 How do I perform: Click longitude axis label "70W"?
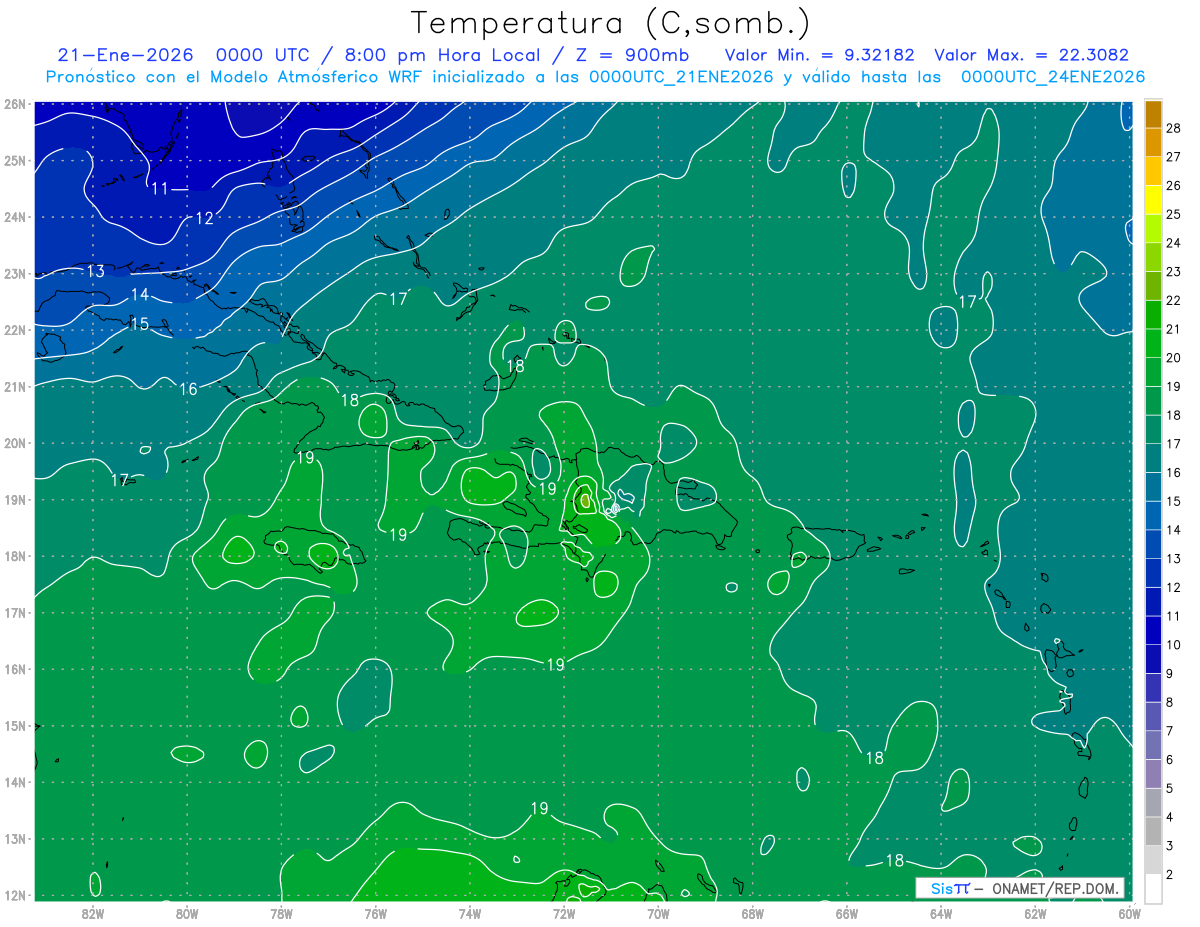[658, 913]
